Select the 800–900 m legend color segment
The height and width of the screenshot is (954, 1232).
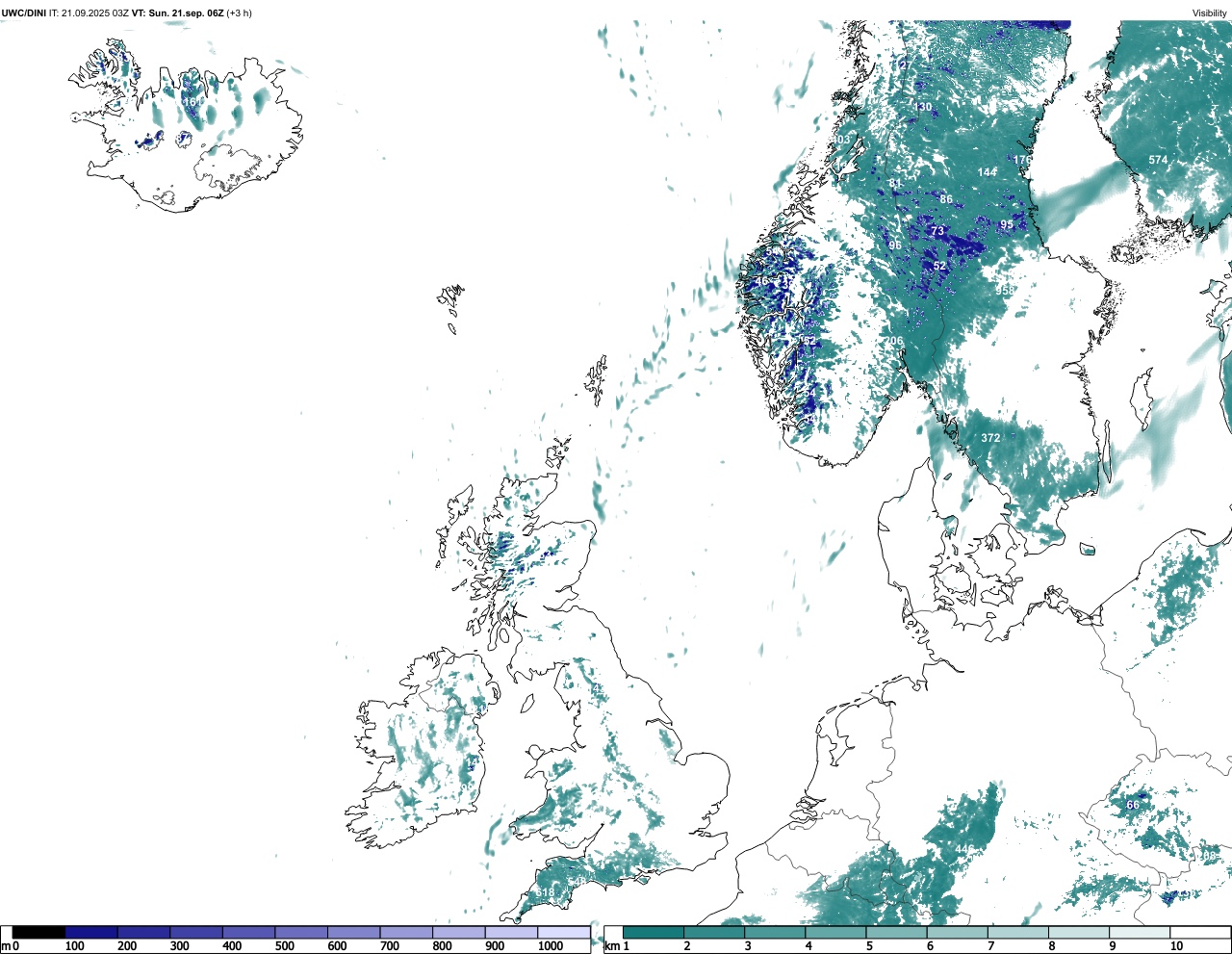(x=458, y=932)
